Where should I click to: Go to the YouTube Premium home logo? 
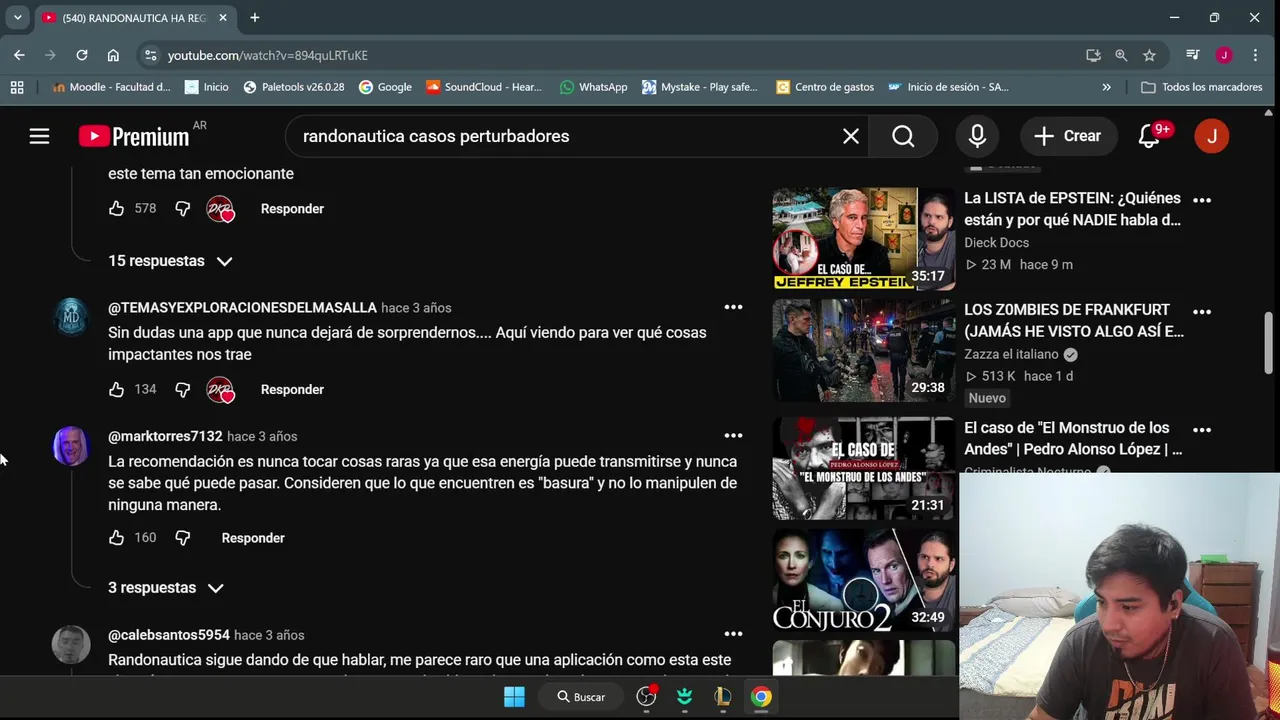pos(134,136)
